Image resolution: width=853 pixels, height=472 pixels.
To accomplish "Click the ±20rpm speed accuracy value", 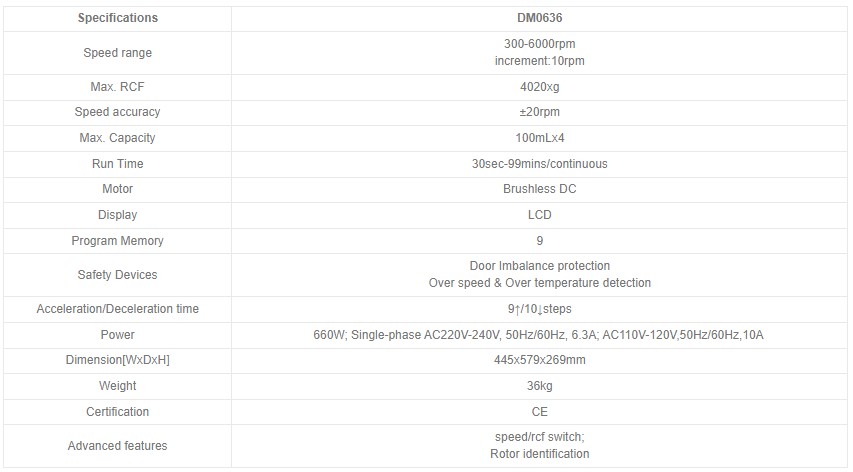I will tap(539, 112).
